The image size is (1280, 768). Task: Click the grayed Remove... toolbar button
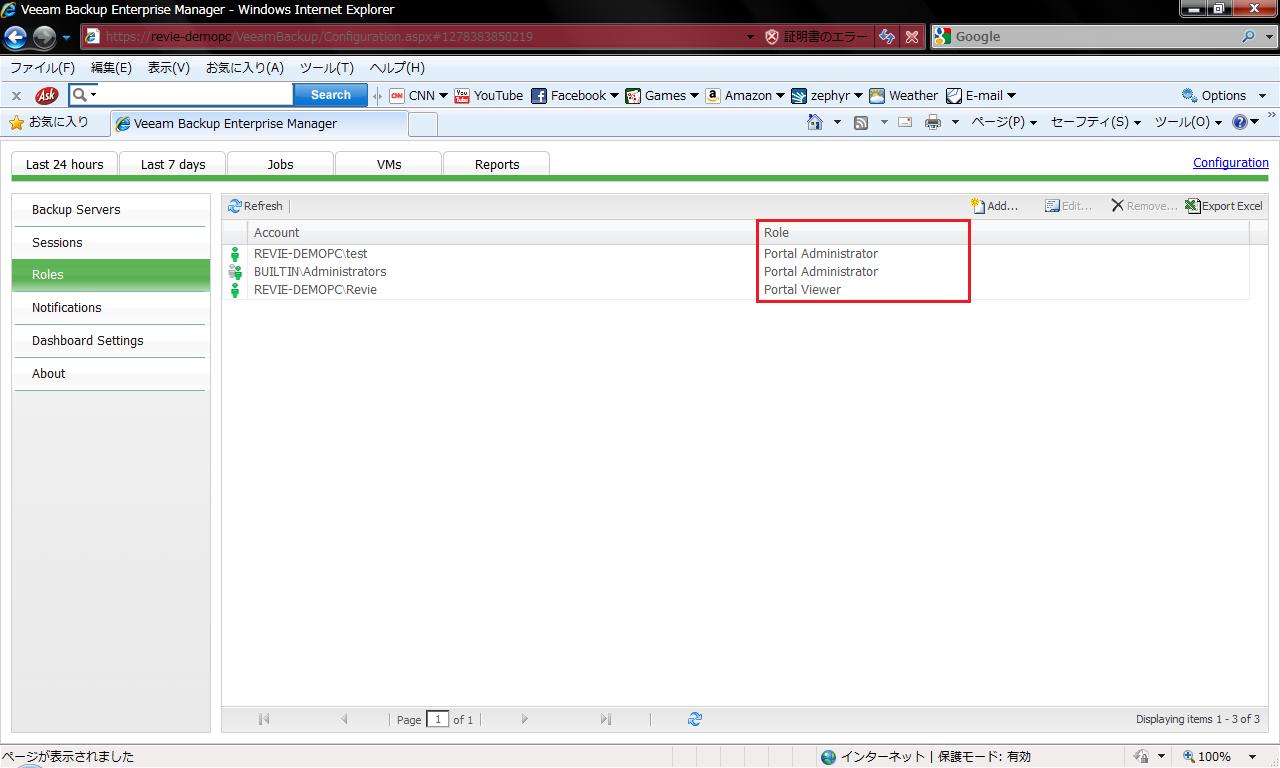pos(1144,206)
